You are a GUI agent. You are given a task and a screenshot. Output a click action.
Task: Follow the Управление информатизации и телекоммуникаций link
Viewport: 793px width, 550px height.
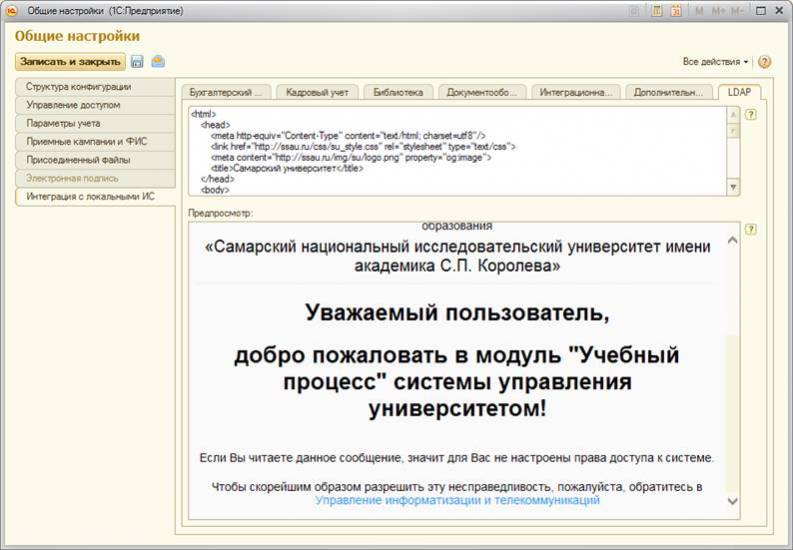tap(457, 501)
